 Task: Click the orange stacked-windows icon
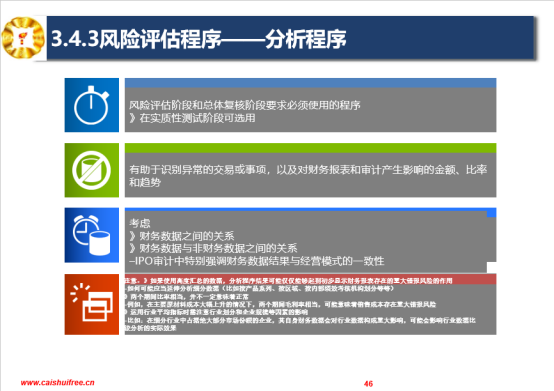click(x=92, y=304)
